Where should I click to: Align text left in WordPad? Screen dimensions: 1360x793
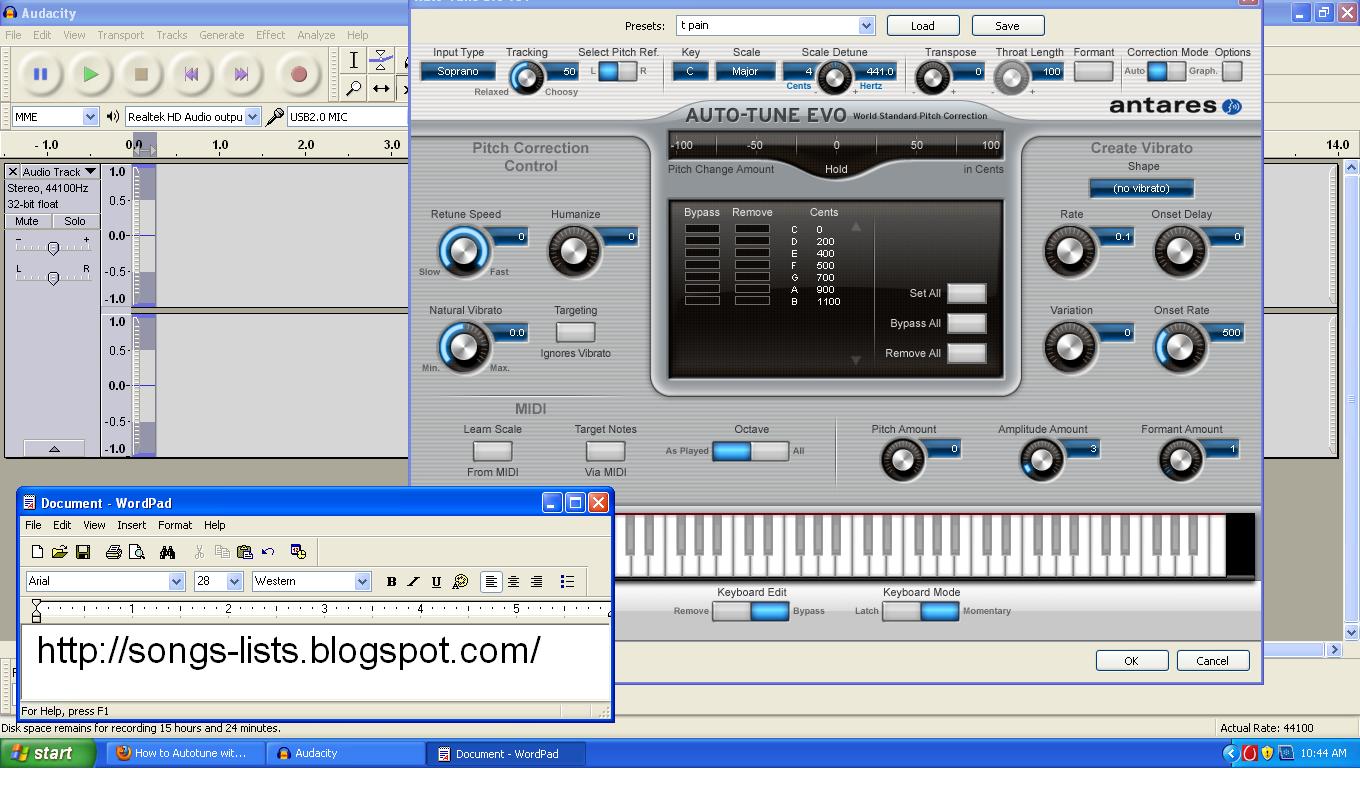pyautogui.click(x=491, y=582)
